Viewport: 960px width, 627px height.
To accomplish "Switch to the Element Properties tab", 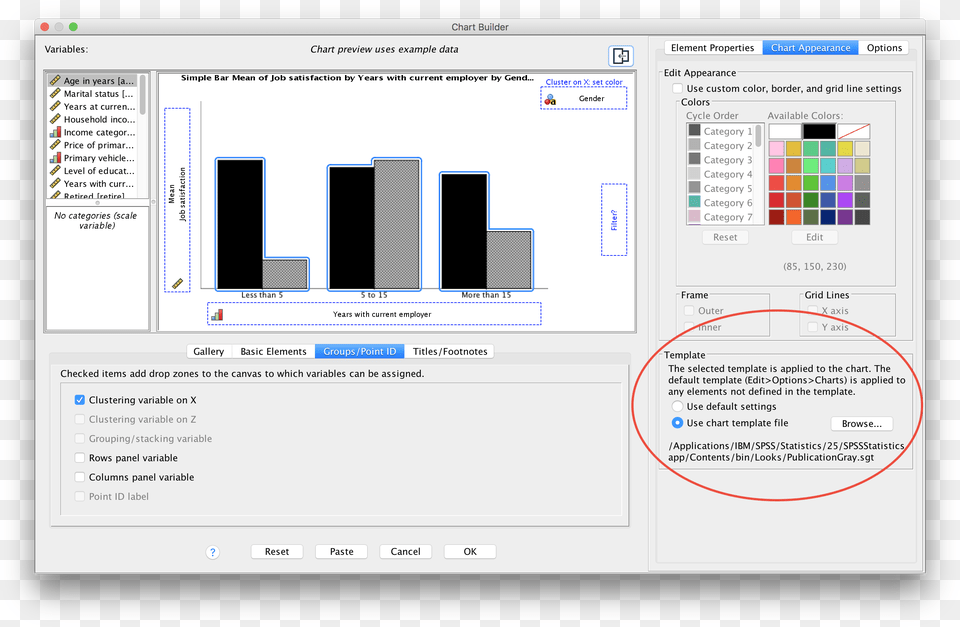I will pos(712,48).
